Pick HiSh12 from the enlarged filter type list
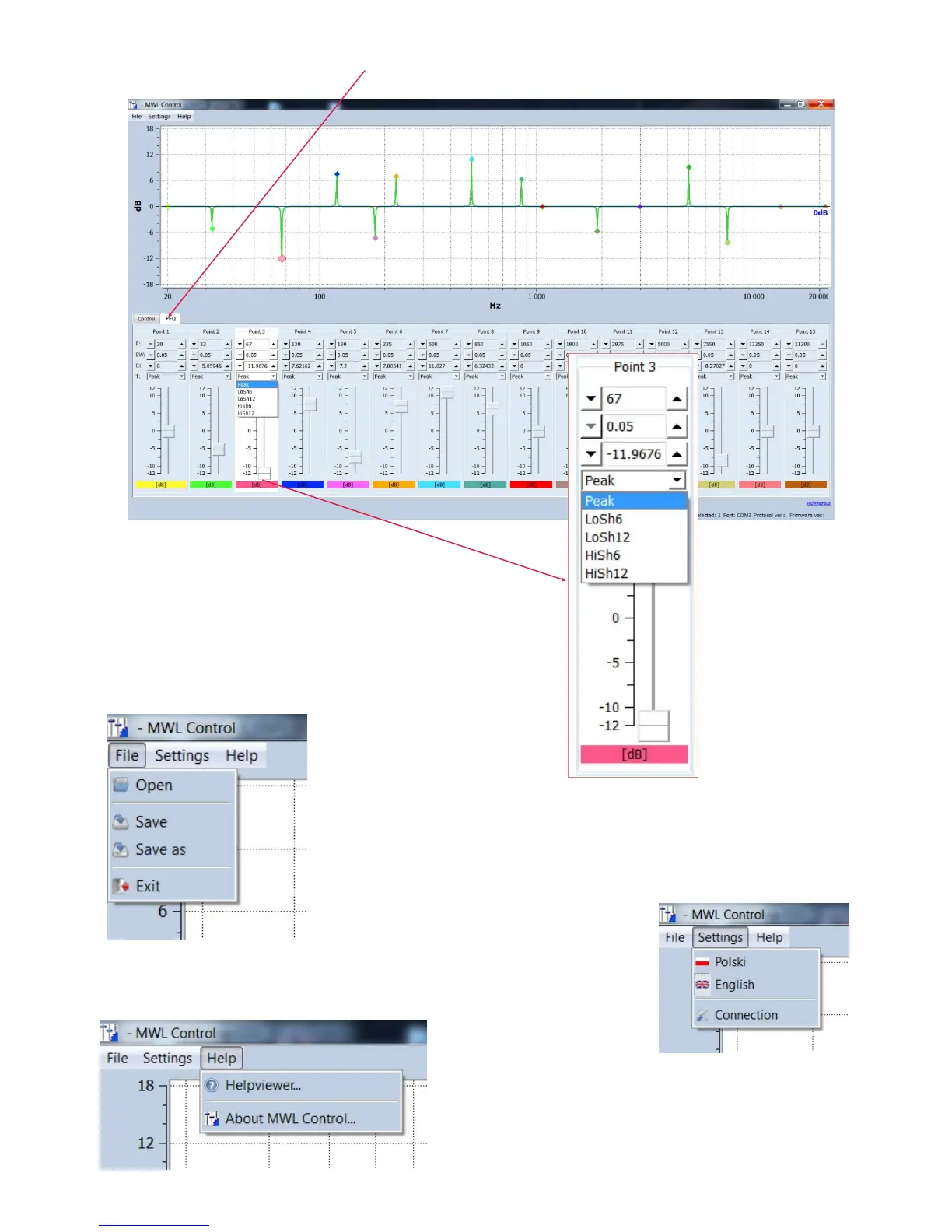The image size is (952, 1232). click(x=606, y=573)
